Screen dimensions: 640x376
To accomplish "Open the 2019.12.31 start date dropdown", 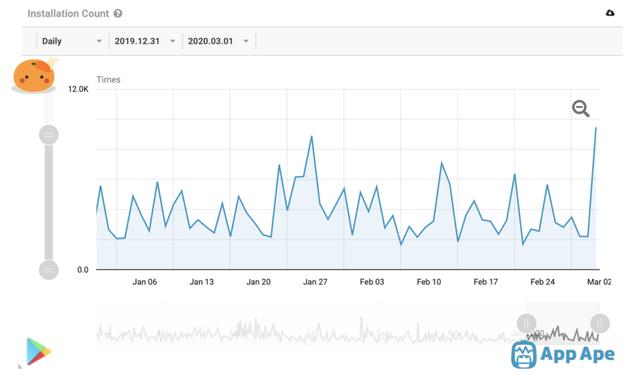I will click(144, 41).
